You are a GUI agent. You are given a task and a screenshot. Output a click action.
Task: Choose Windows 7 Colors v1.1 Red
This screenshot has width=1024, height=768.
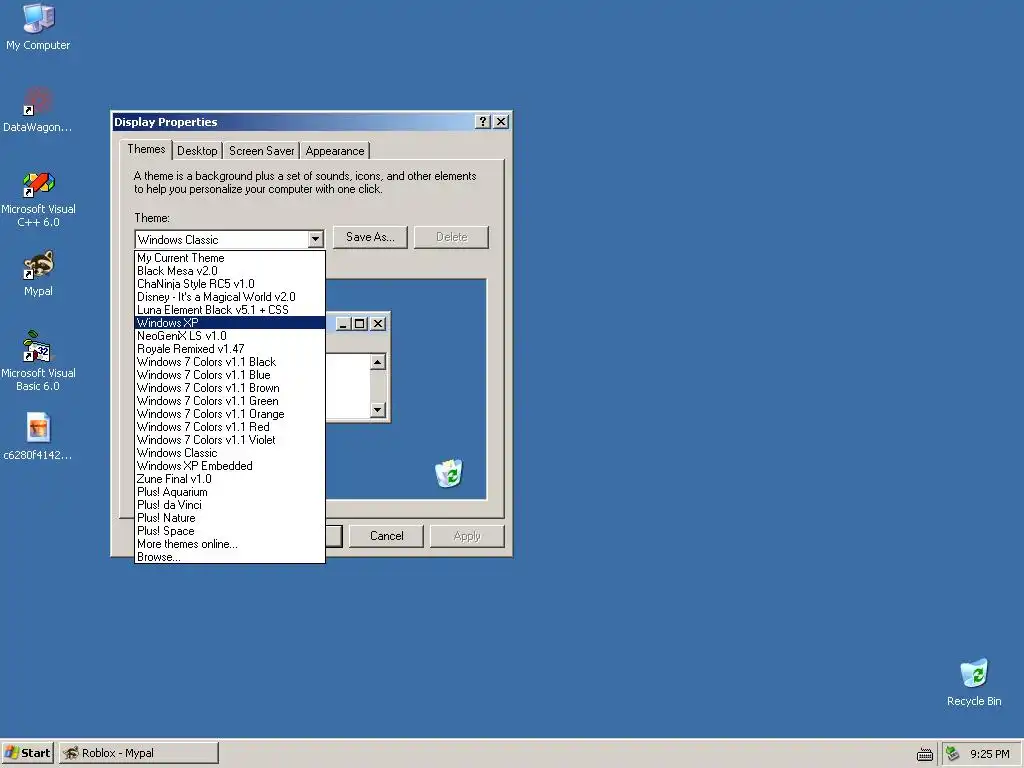tap(230, 427)
